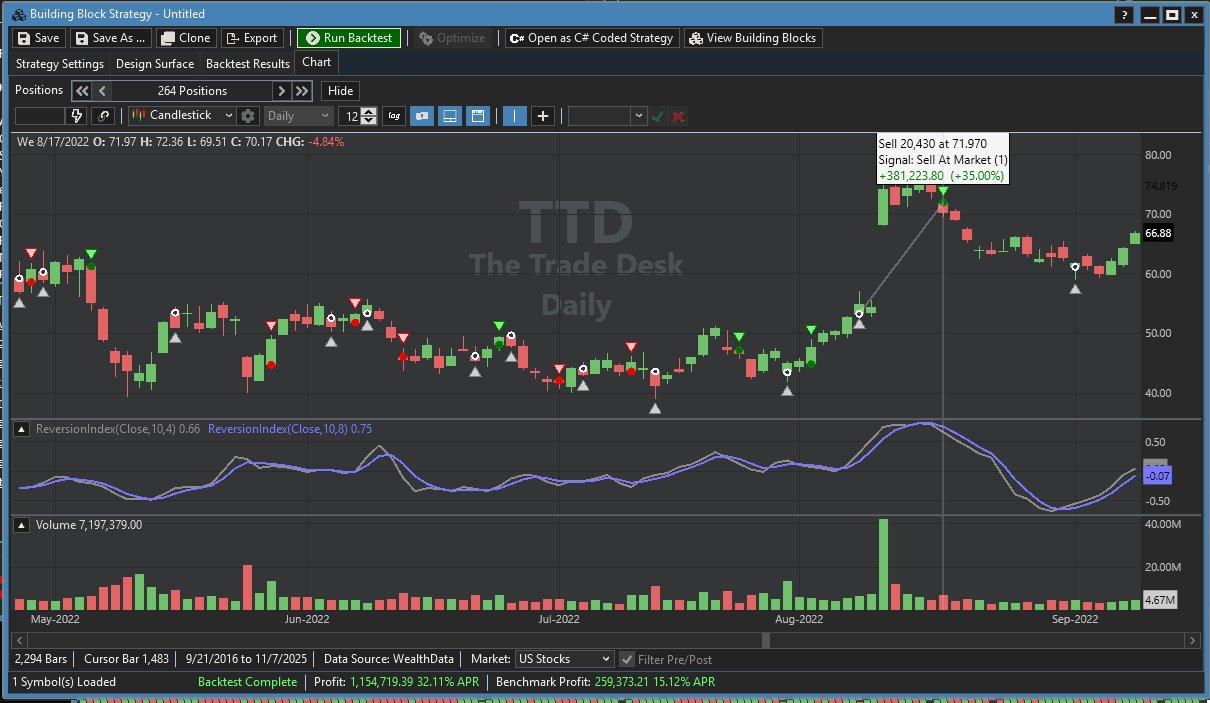Screen dimensions: 1210x703
Task: Click the Run Backtest button
Action: coord(348,38)
